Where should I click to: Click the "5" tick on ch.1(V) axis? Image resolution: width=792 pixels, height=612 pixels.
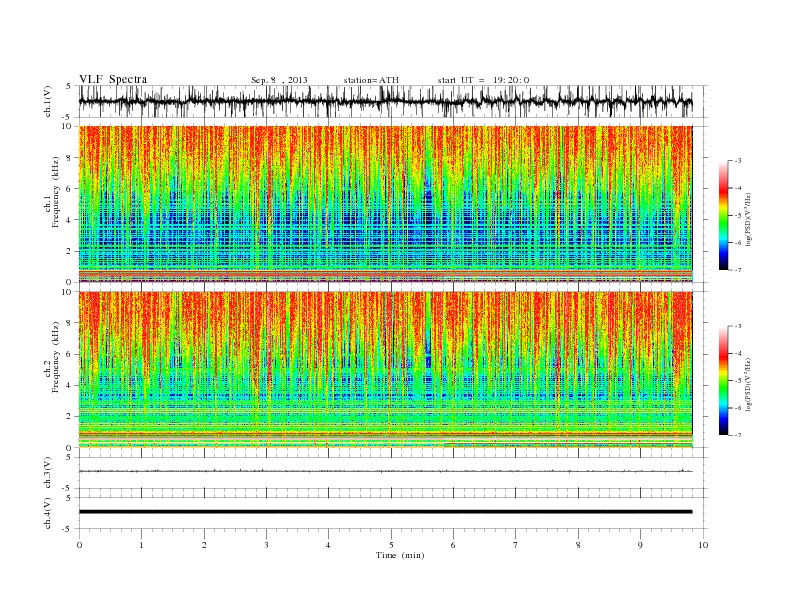pyautogui.click(x=69, y=86)
